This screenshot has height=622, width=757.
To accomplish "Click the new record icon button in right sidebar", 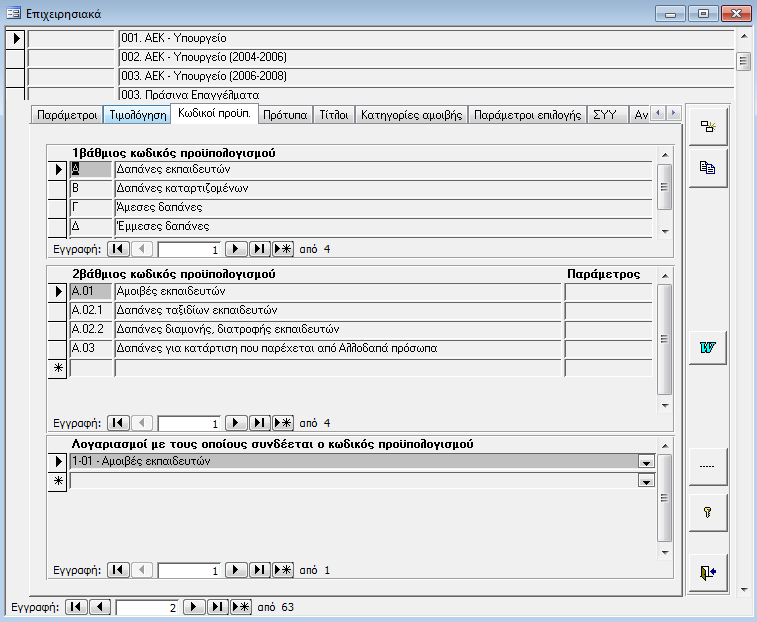I will [708, 127].
